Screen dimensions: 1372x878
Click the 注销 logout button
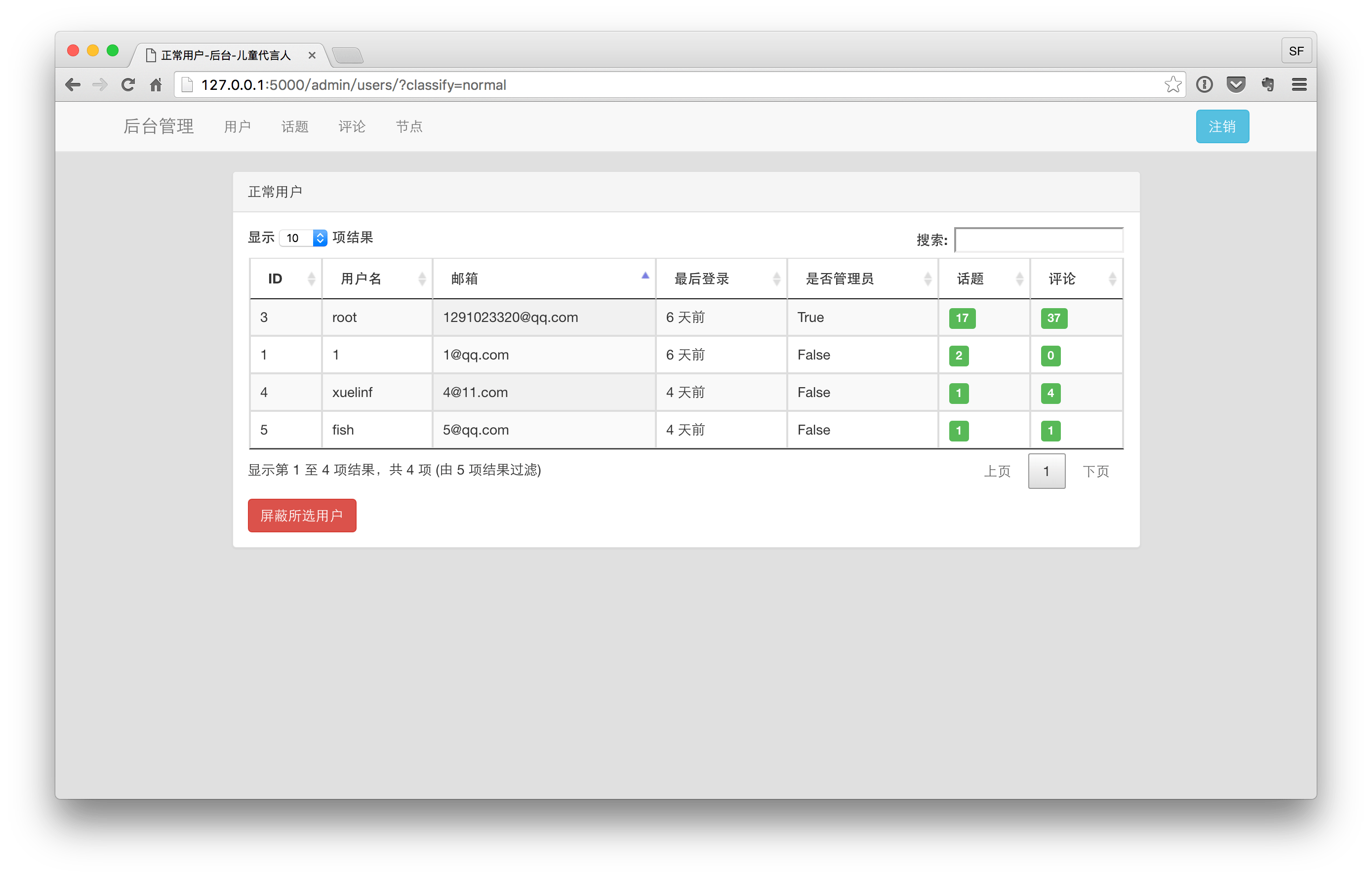coord(1222,126)
